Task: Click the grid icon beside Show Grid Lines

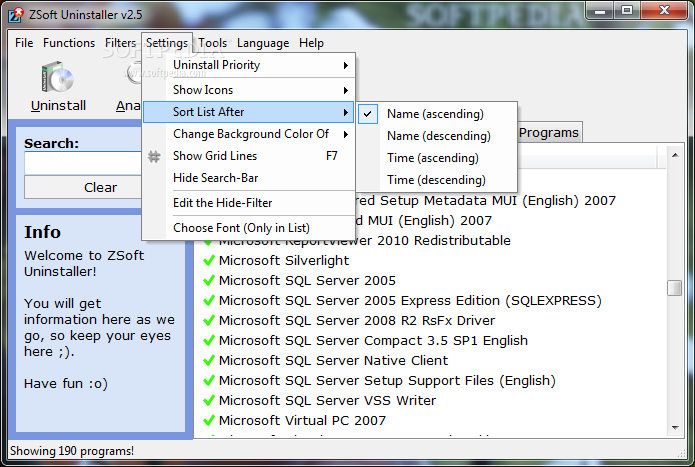Action: 154,156
